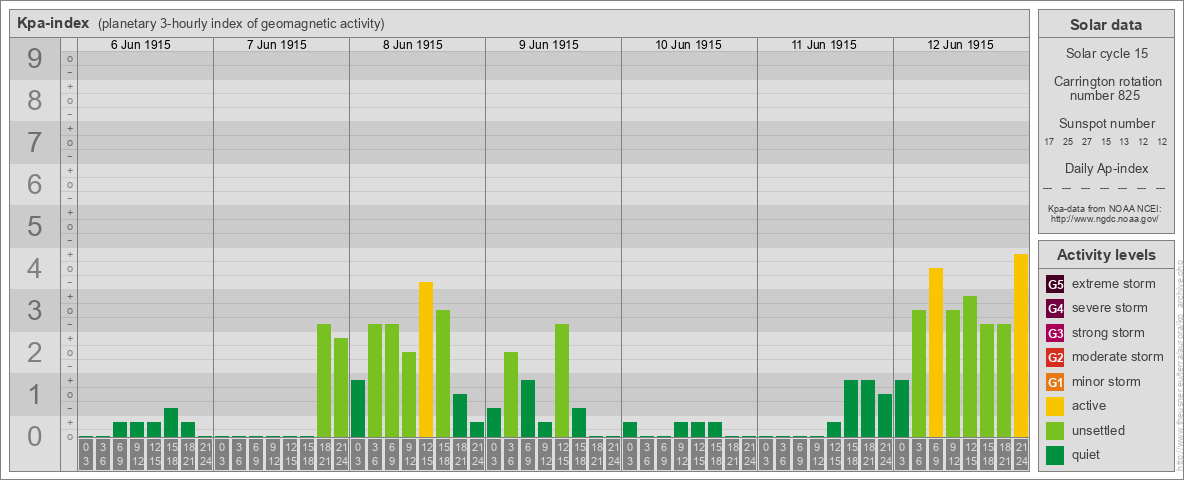The height and width of the screenshot is (480, 1184).
Task: Click the Kp scale number 0
Action: (x=35, y=436)
